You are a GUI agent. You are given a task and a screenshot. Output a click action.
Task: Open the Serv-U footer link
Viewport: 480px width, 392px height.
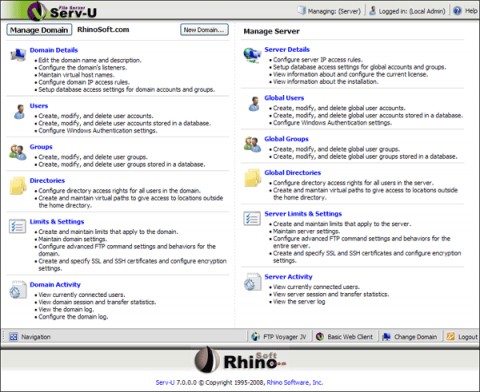point(165,382)
